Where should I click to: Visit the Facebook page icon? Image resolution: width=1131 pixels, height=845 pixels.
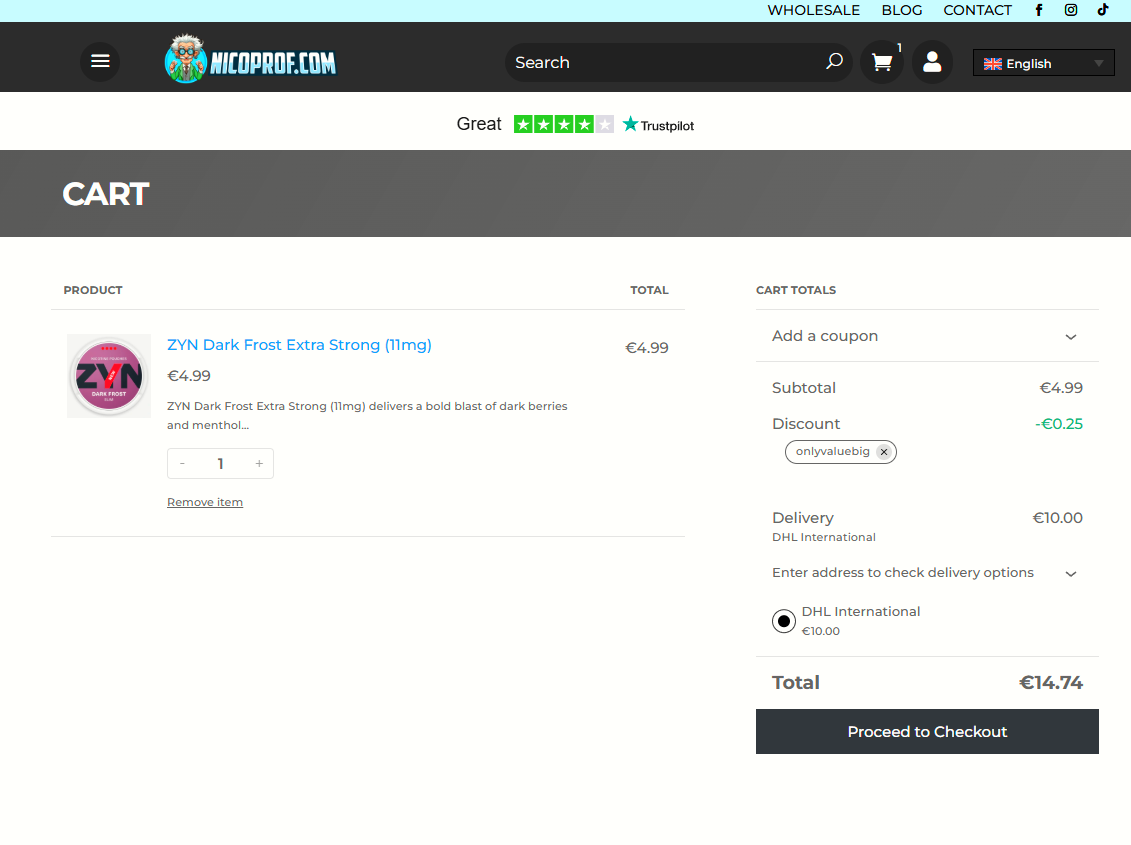tap(1039, 10)
